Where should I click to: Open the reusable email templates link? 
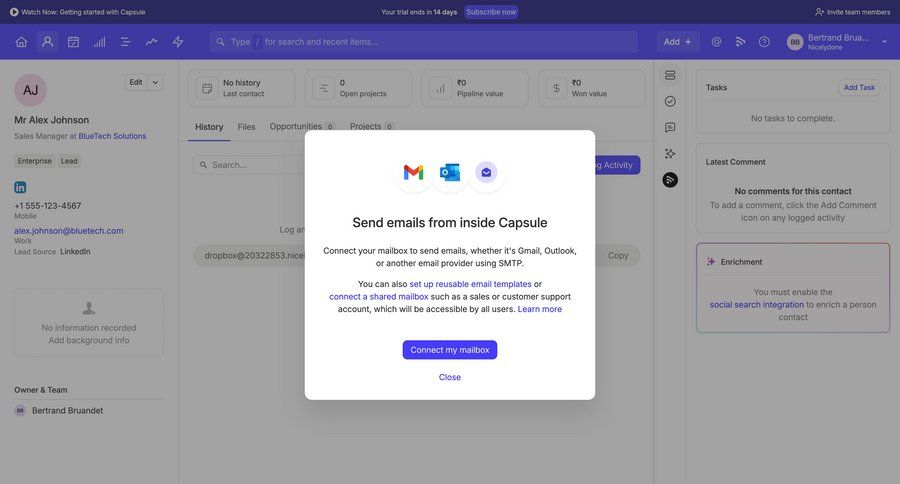[470, 284]
